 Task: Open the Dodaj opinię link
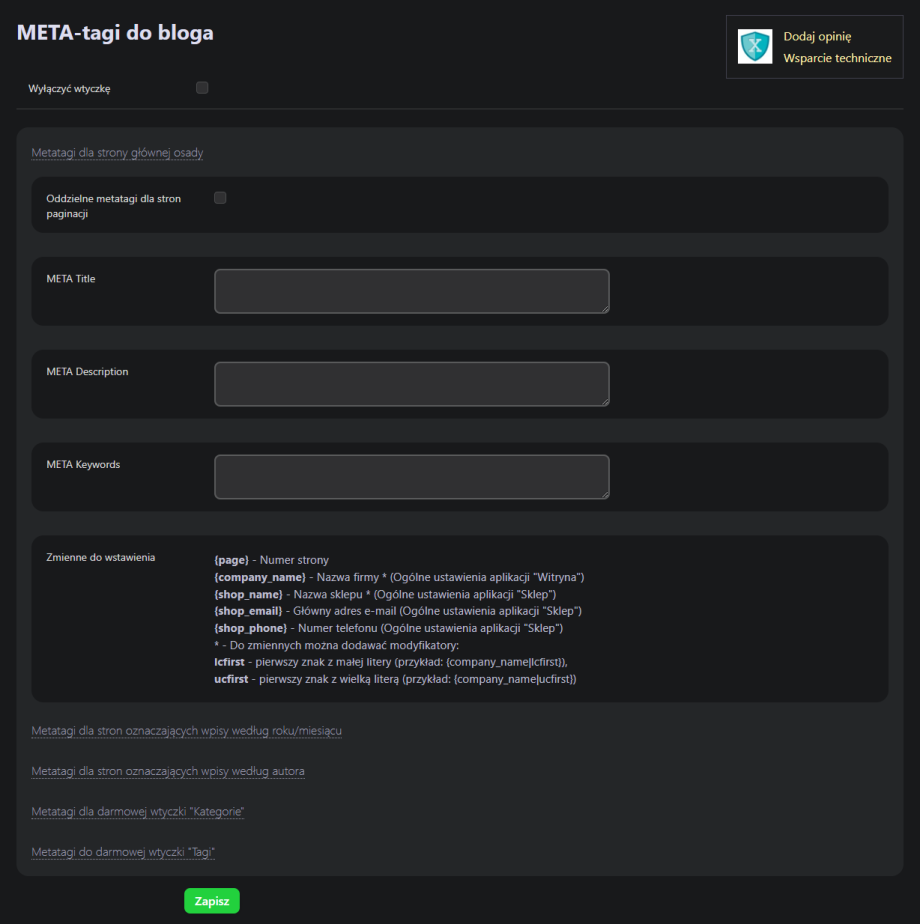pyautogui.click(x=817, y=36)
